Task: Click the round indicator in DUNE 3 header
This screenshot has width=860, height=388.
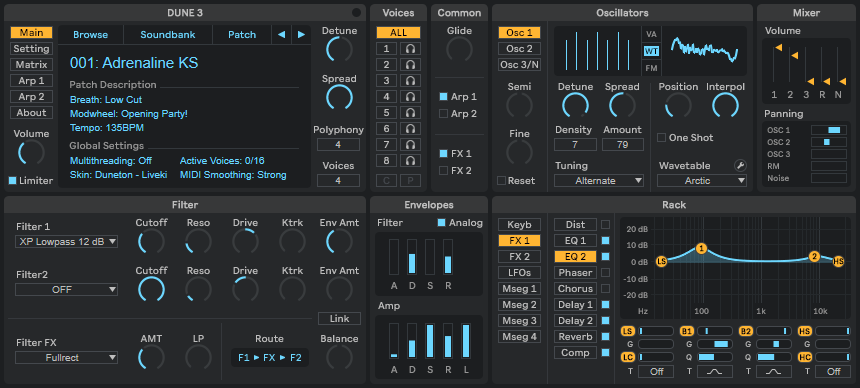Action: click(x=357, y=13)
